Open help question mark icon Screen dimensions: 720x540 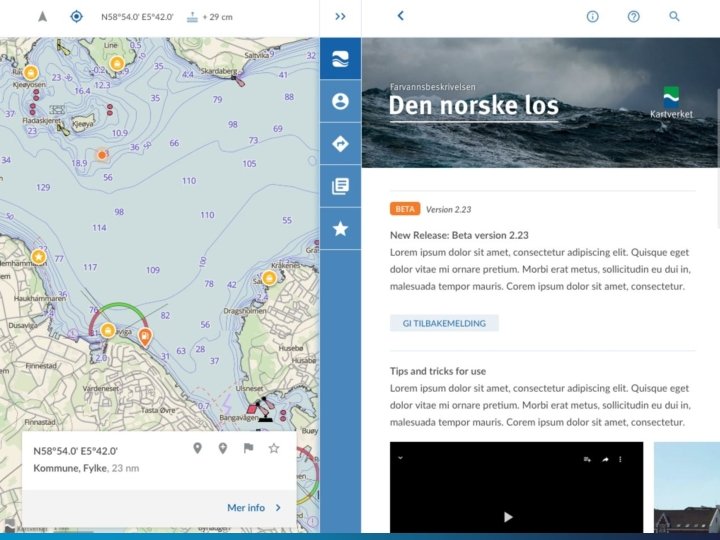pyautogui.click(x=633, y=17)
